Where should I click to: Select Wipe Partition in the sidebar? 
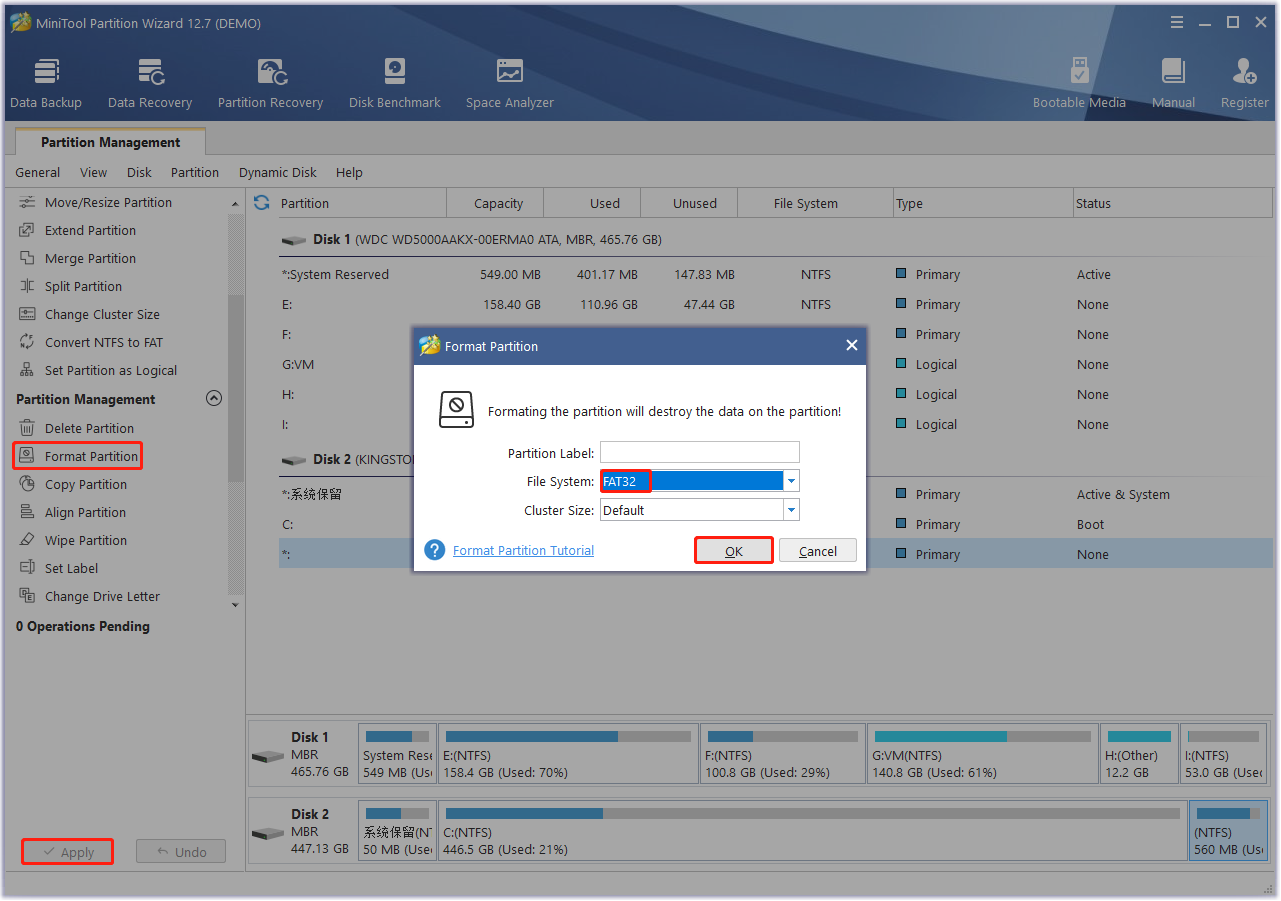click(85, 541)
